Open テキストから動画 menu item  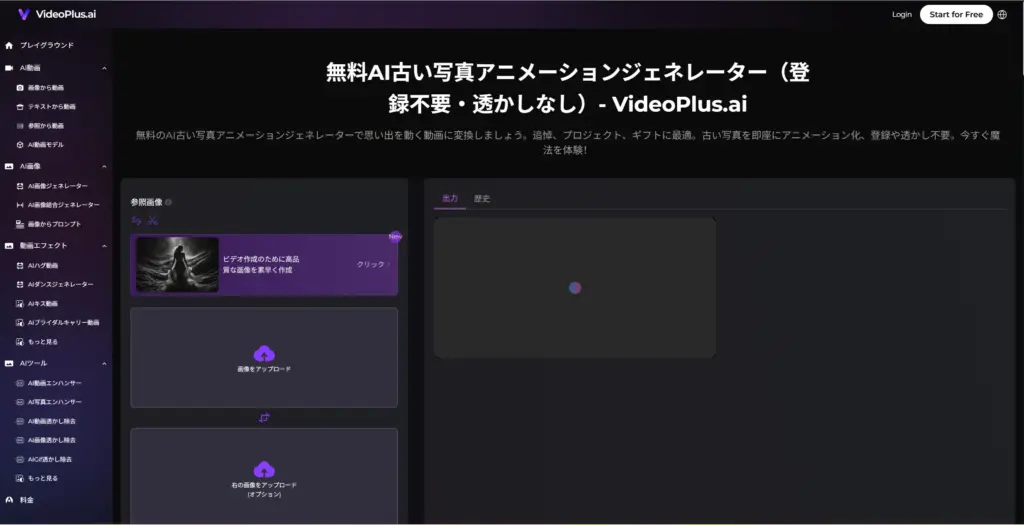[x=52, y=106]
